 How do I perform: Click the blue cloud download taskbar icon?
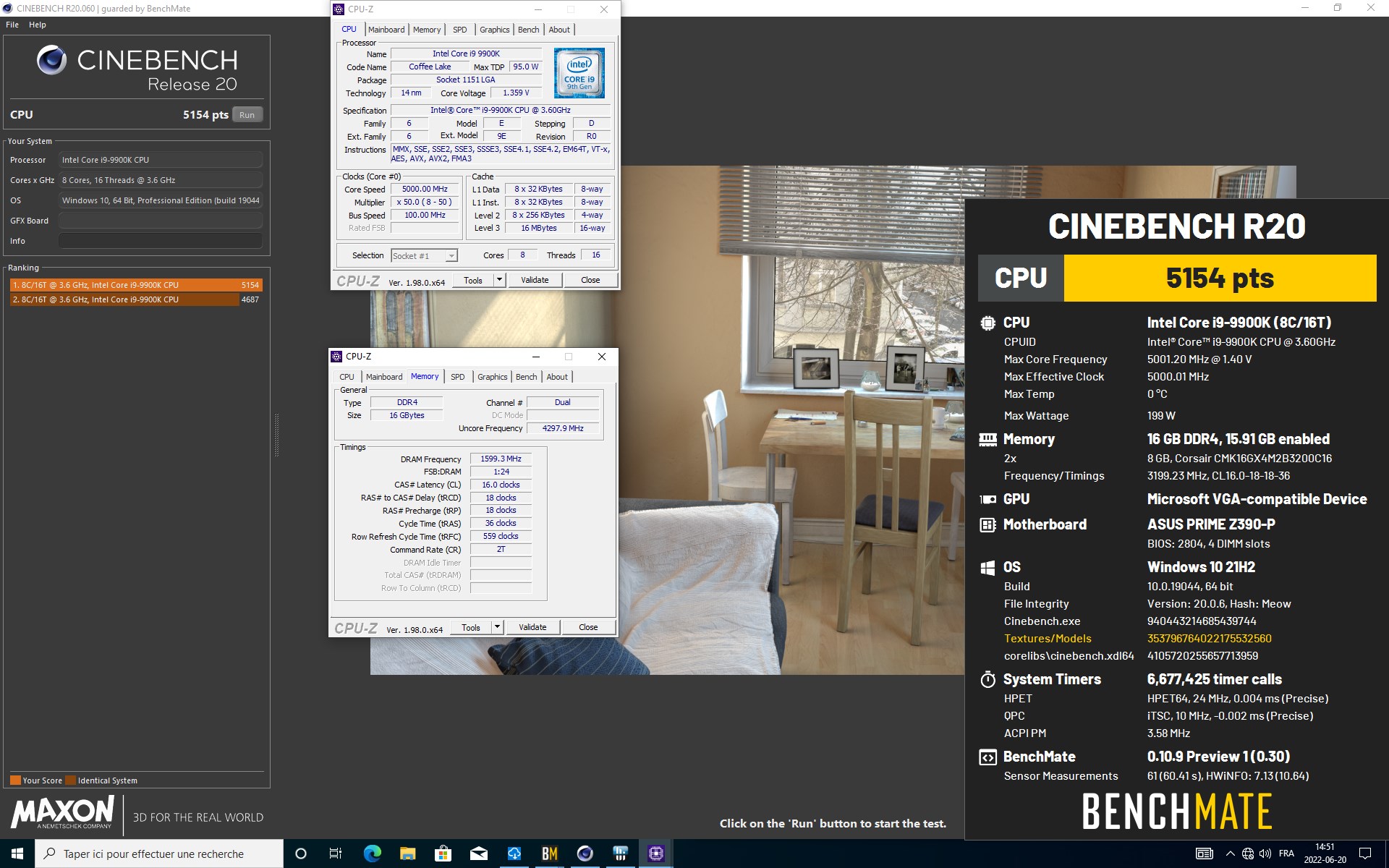tap(514, 854)
